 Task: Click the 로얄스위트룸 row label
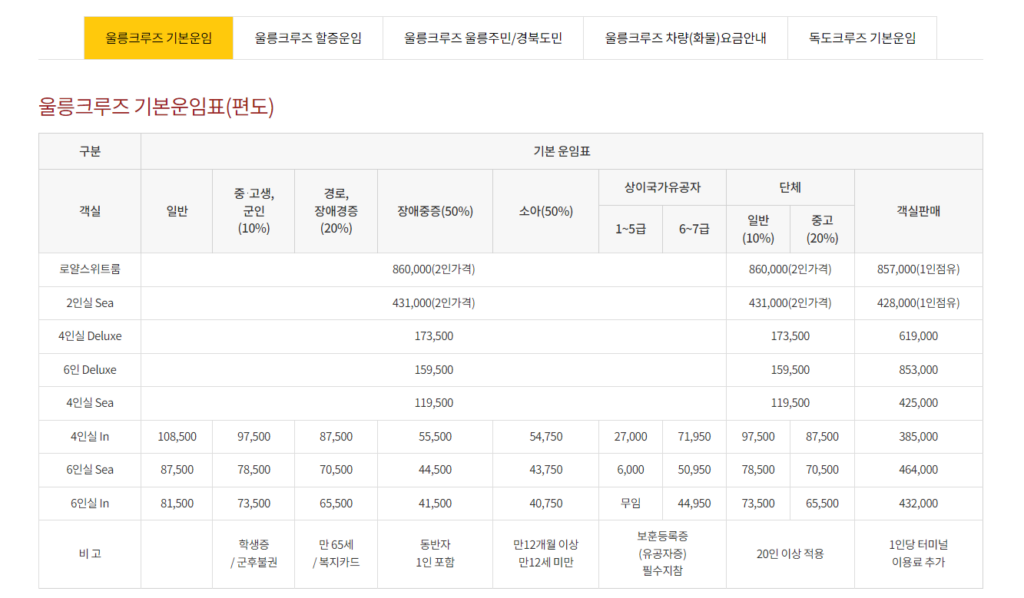90,269
